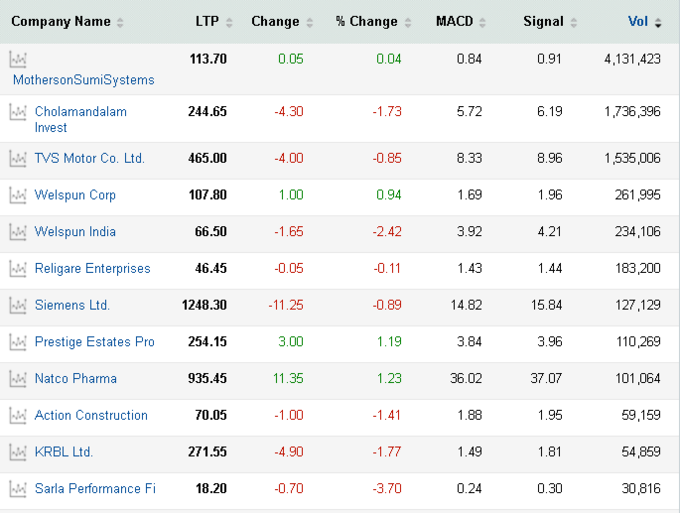Open Welspun India stock link
This screenshot has height=513, width=680.
click(75, 232)
